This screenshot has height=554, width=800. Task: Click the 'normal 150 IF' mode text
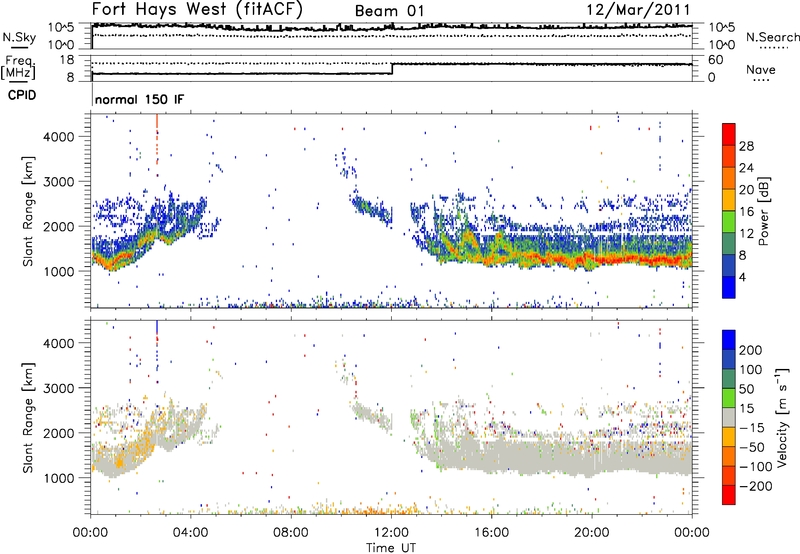139,99
